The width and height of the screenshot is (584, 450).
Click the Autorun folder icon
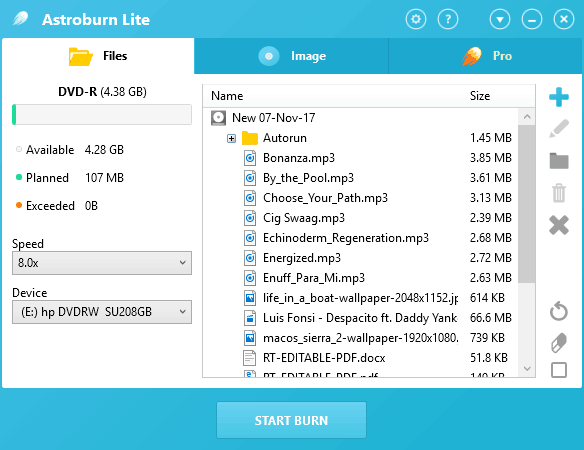(250, 138)
